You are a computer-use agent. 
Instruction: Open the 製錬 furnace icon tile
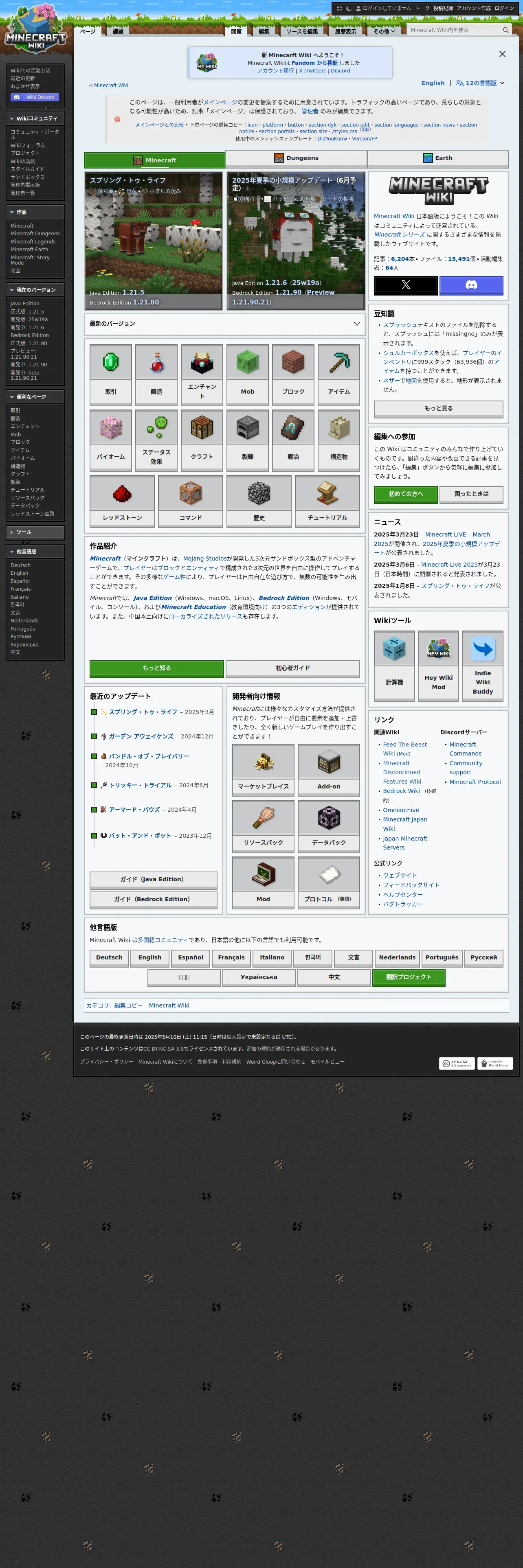click(248, 440)
